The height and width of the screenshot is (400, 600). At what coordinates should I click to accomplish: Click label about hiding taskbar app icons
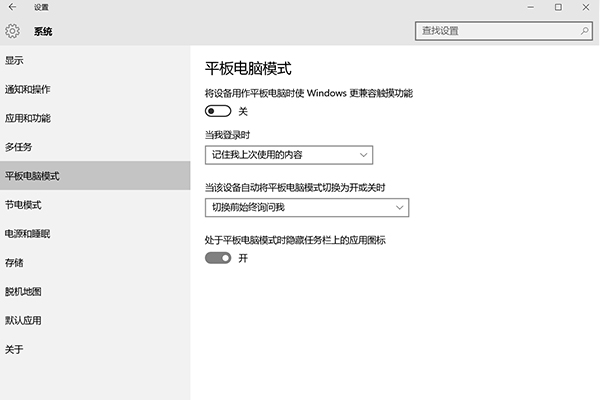click(295, 240)
